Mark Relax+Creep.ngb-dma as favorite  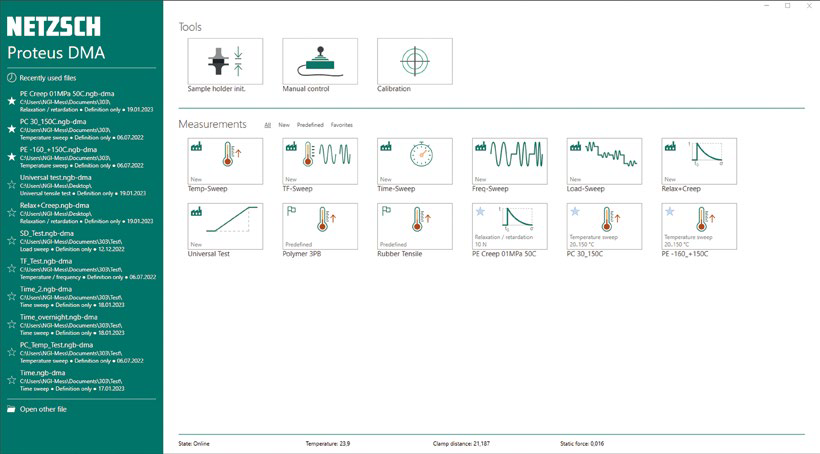12,212
